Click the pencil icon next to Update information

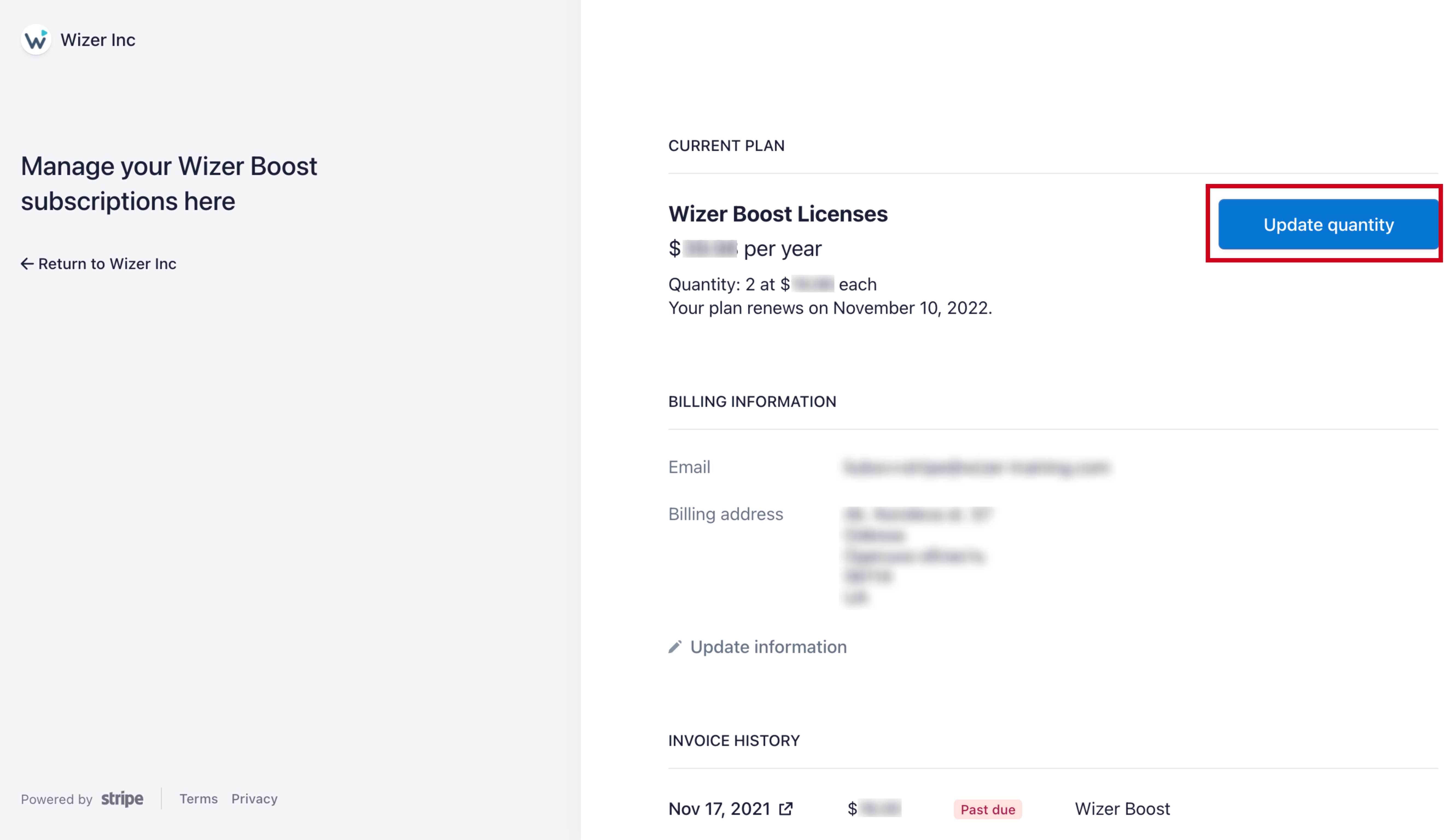click(x=675, y=647)
